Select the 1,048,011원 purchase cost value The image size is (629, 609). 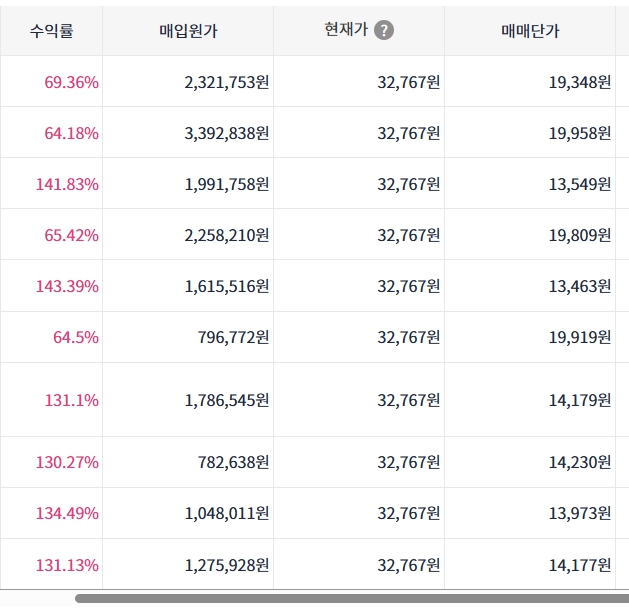(x=227, y=514)
